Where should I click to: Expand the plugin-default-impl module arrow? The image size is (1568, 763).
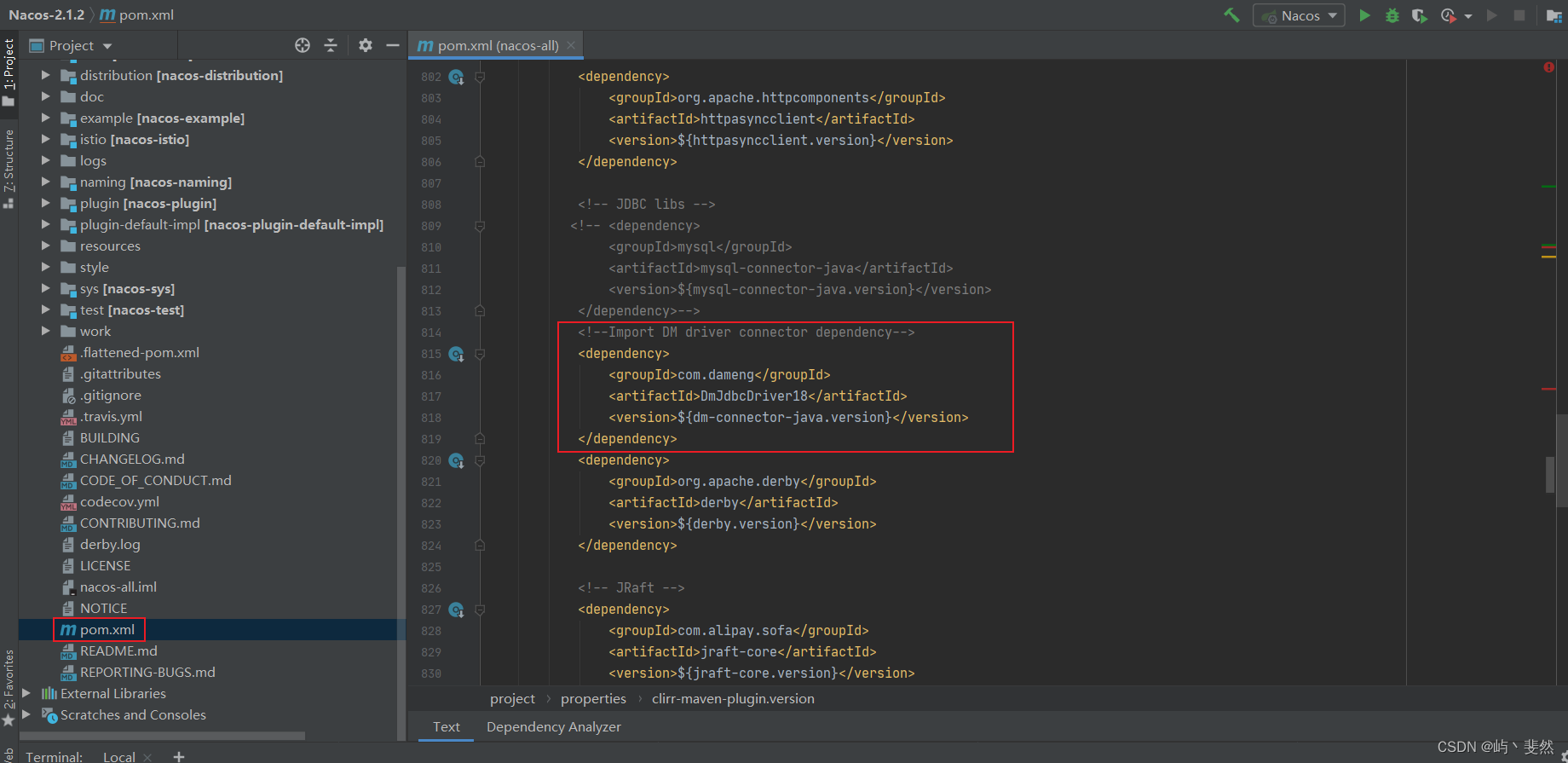(46, 224)
